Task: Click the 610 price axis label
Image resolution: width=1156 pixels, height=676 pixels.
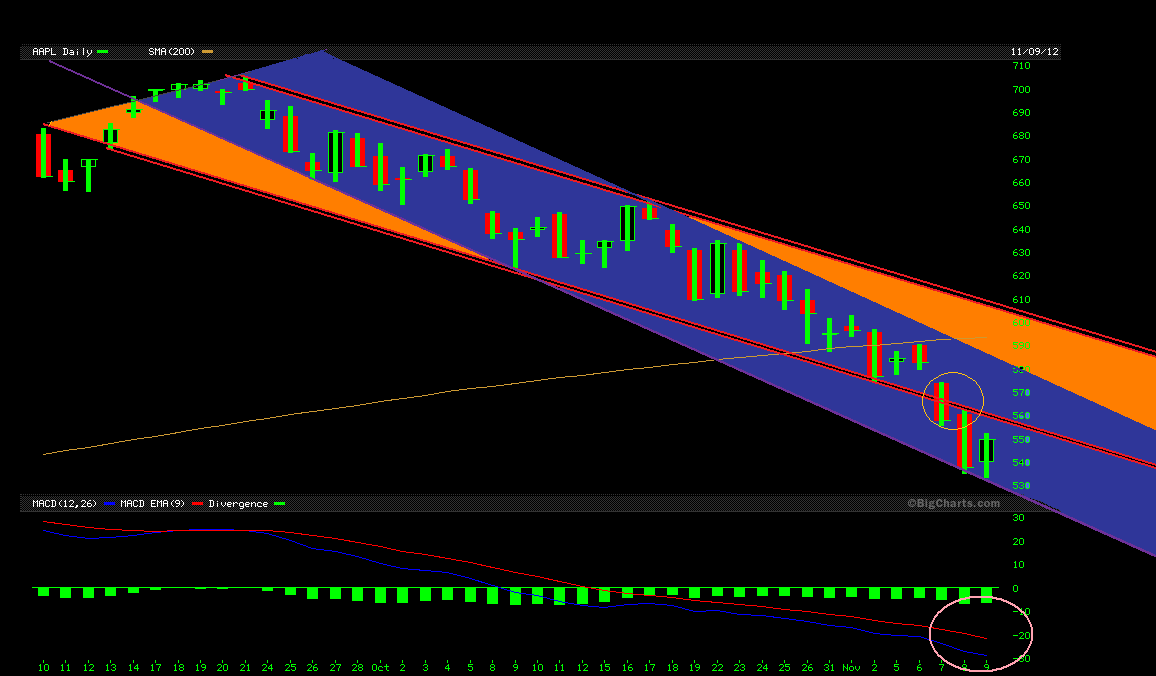Action: tap(1021, 299)
